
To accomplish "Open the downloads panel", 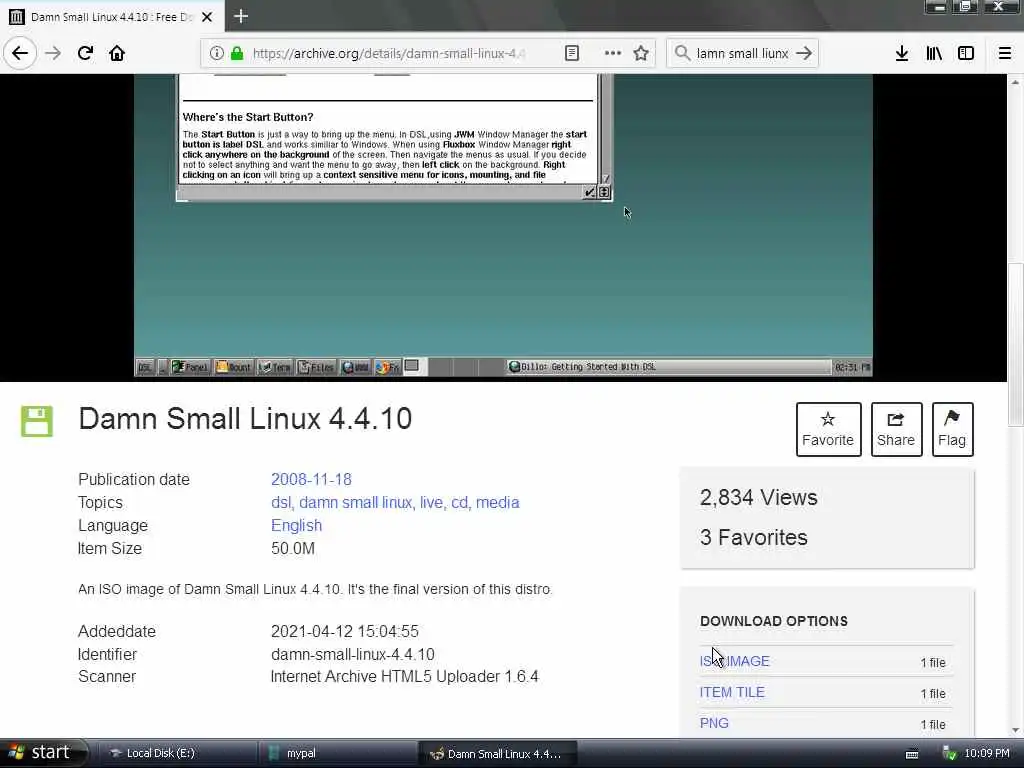I will point(902,53).
